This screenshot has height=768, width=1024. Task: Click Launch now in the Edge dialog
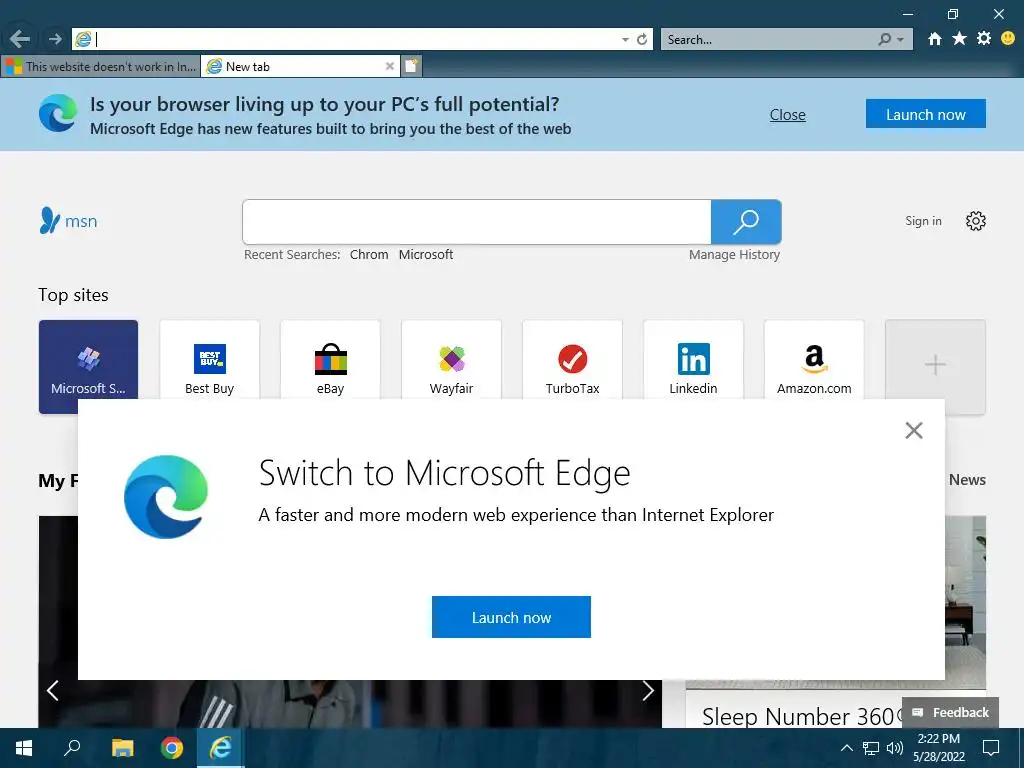pyautogui.click(x=511, y=616)
